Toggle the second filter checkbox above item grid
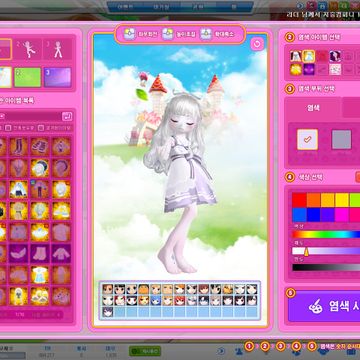Image resolution: width=360 pixels, height=360 pixels. (x=9, y=128)
